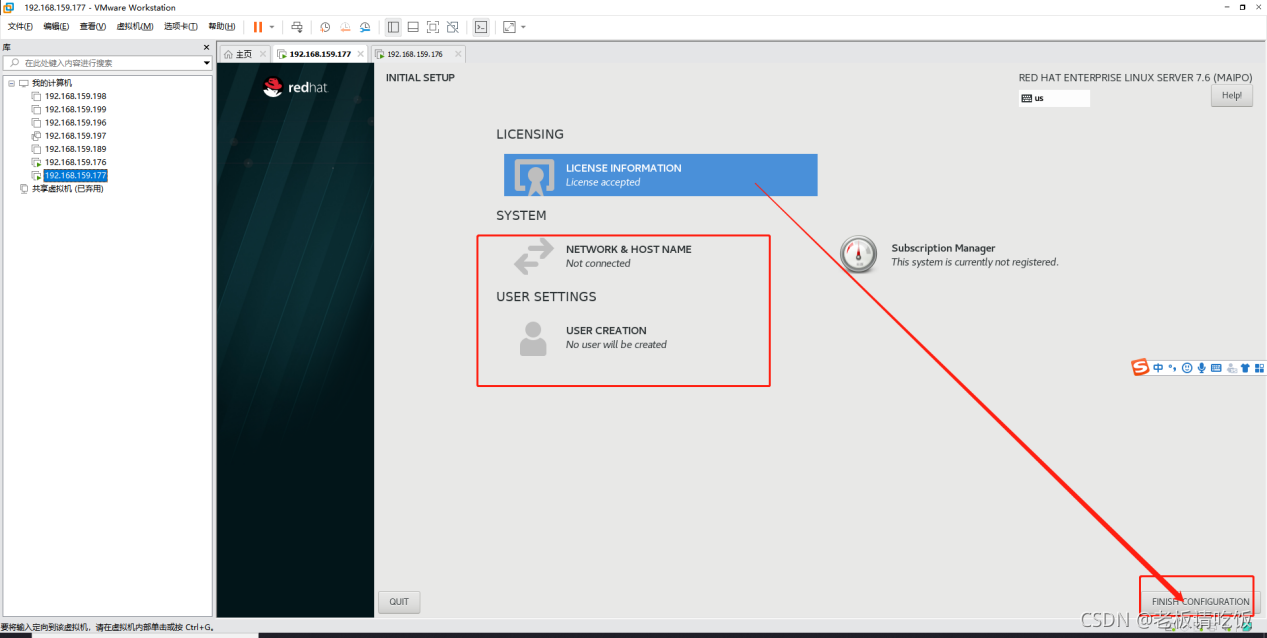
Task: Select VM 192.168.159.198 in the library
Action: (75, 96)
